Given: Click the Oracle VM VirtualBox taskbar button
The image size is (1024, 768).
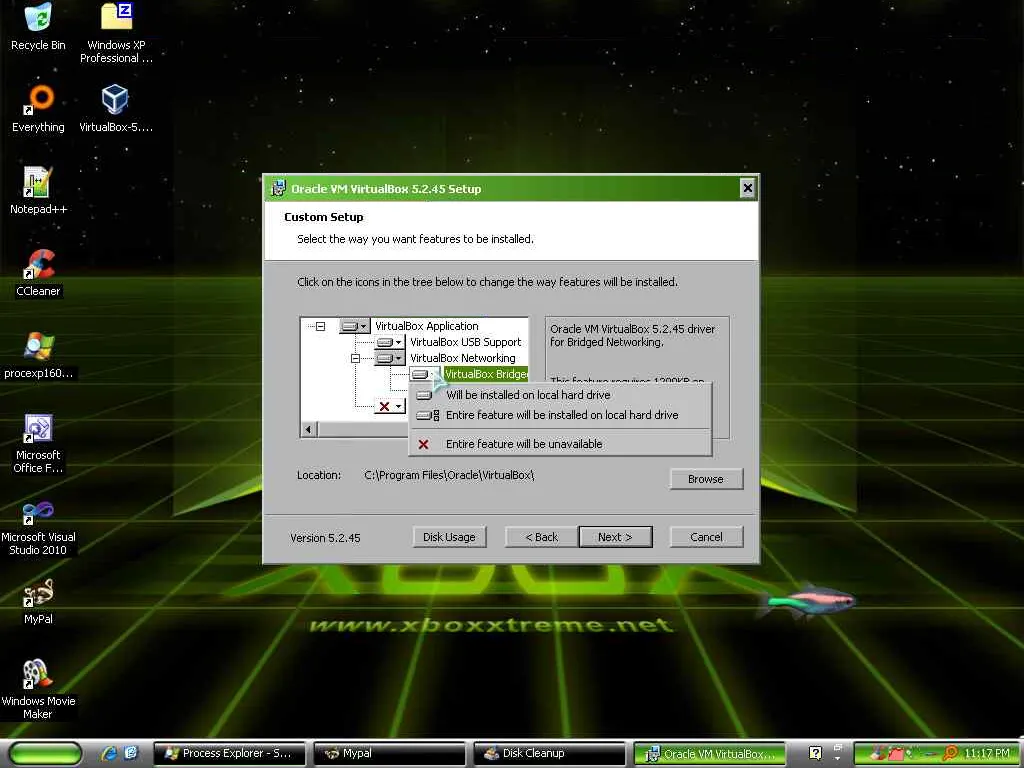Looking at the screenshot, I should pyautogui.click(x=710, y=754).
